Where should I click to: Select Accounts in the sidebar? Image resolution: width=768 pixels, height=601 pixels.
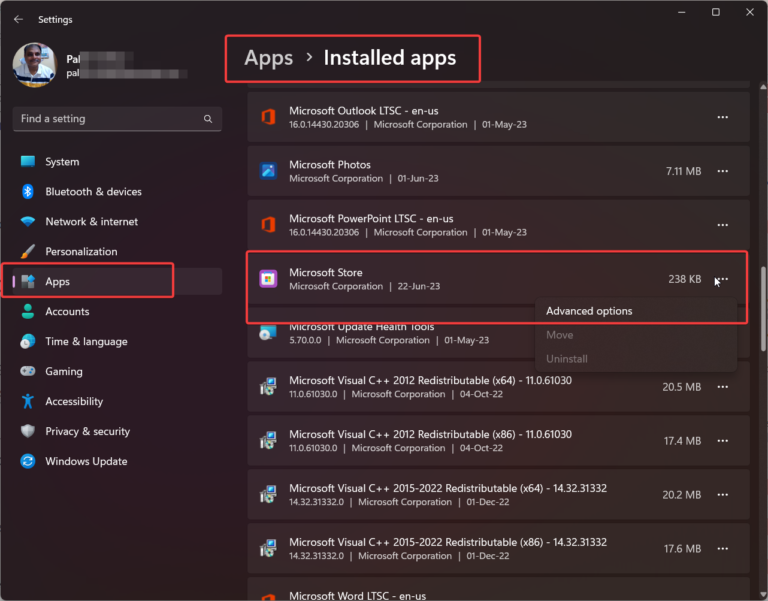pyautogui.click(x=117, y=312)
